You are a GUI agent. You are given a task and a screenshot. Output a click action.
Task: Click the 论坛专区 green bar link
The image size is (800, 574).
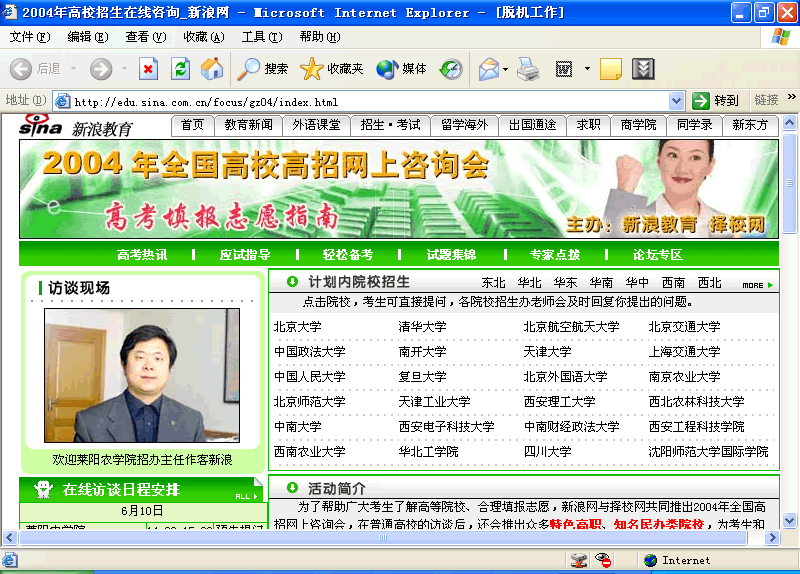[658, 254]
